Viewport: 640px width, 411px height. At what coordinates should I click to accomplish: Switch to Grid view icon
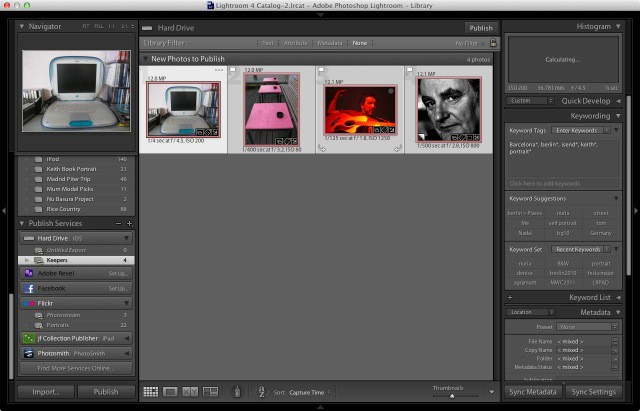coord(151,392)
